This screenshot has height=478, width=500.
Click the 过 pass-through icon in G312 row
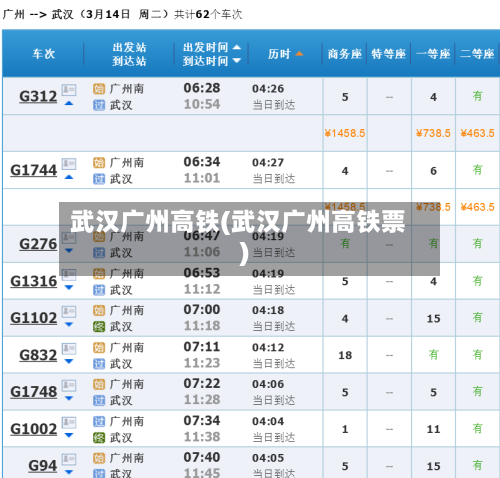[99, 105]
